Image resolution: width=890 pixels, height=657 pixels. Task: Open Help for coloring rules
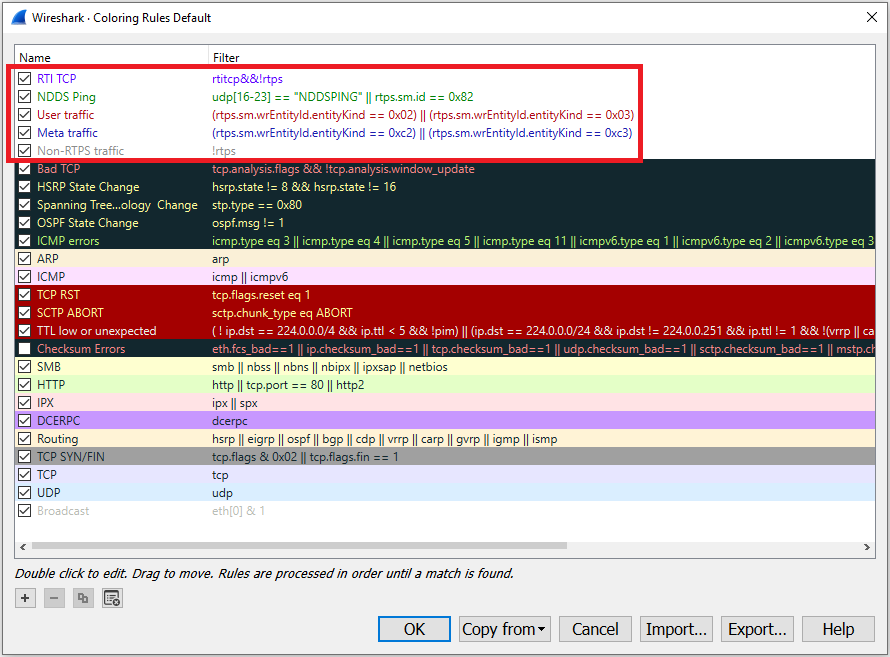click(x=838, y=629)
